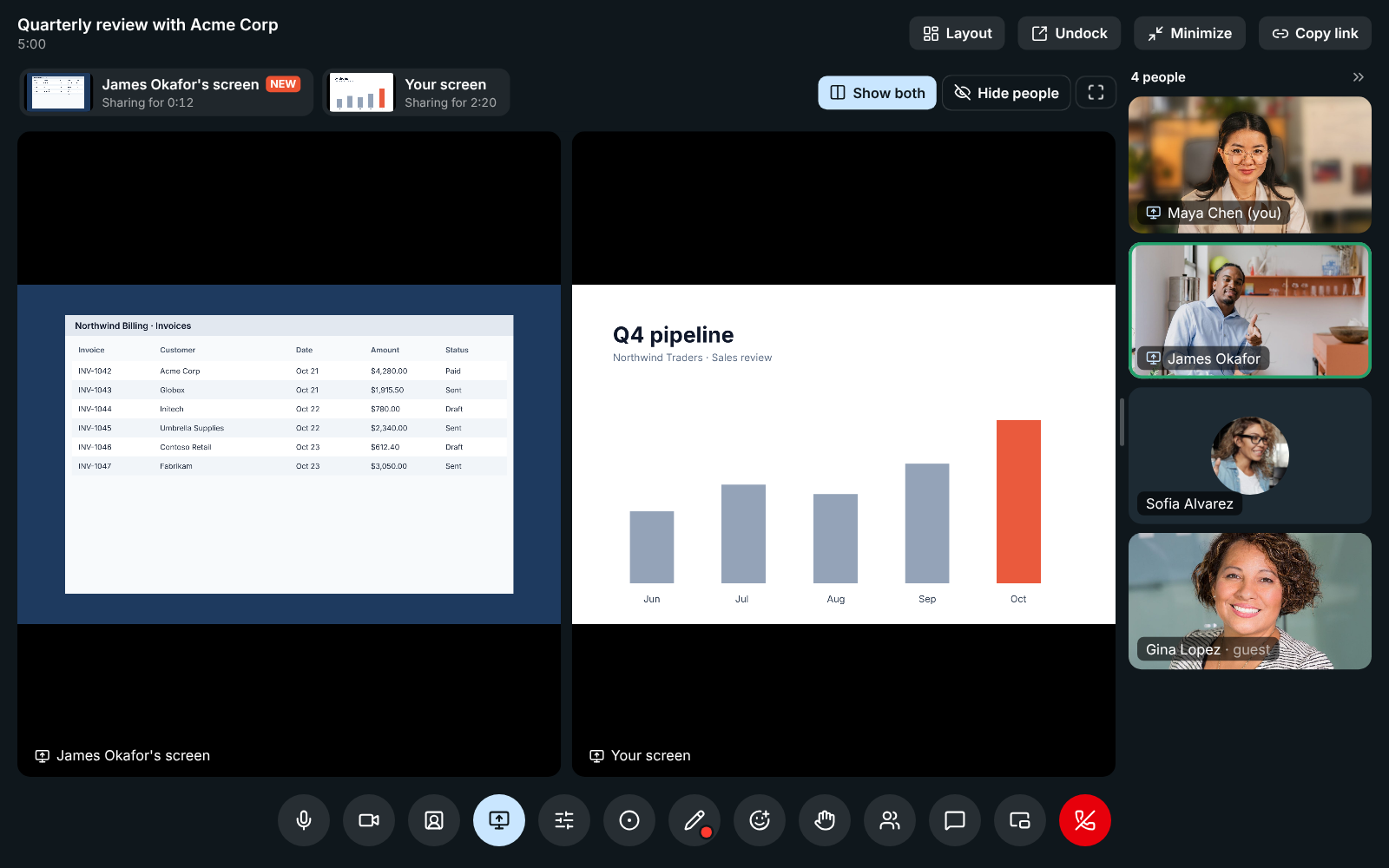
Task: Click the Your screen caption below chart
Action: click(x=651, y=756)
